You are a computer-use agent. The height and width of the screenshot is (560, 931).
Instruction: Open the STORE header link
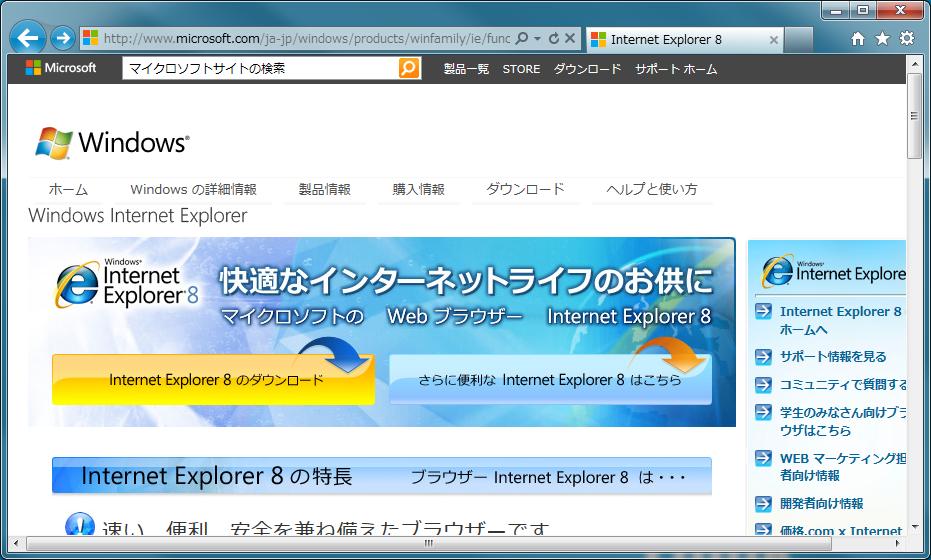pos(521,69)
